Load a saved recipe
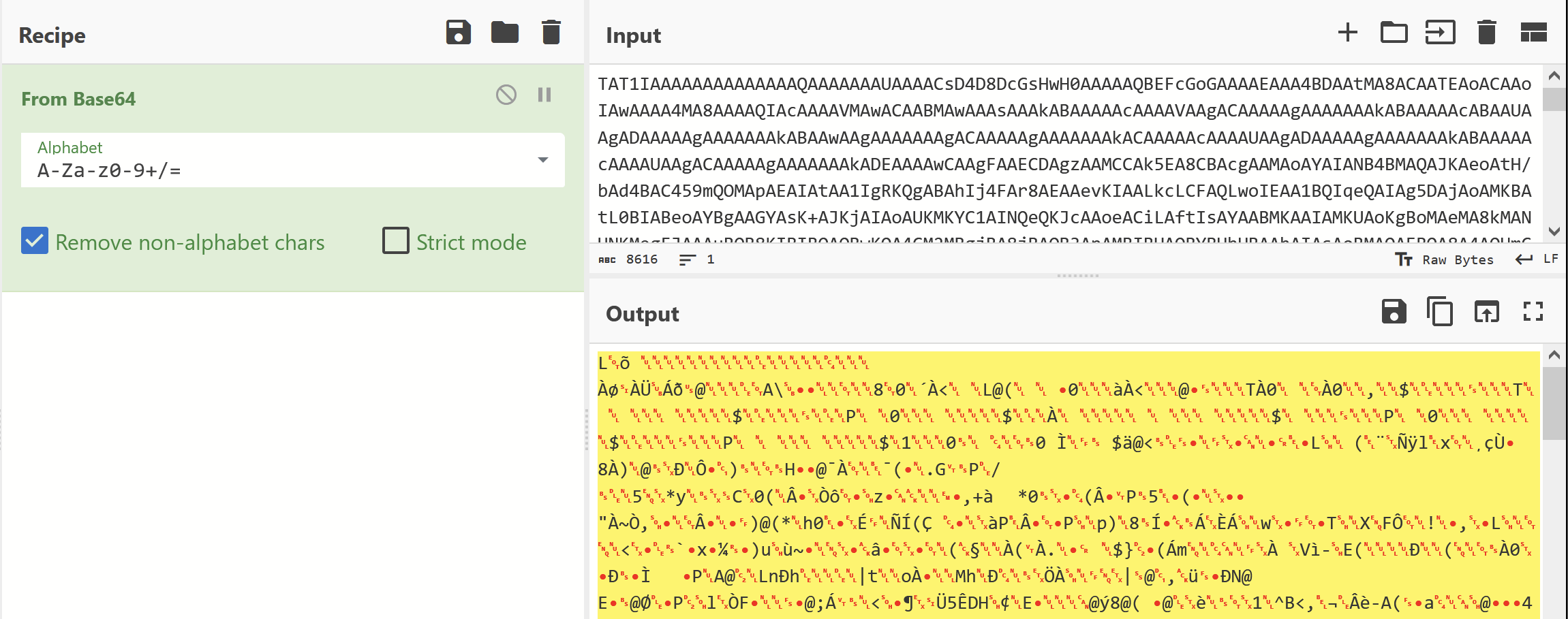This screenshot has width=1568, height=619. [x=504, y=32]
